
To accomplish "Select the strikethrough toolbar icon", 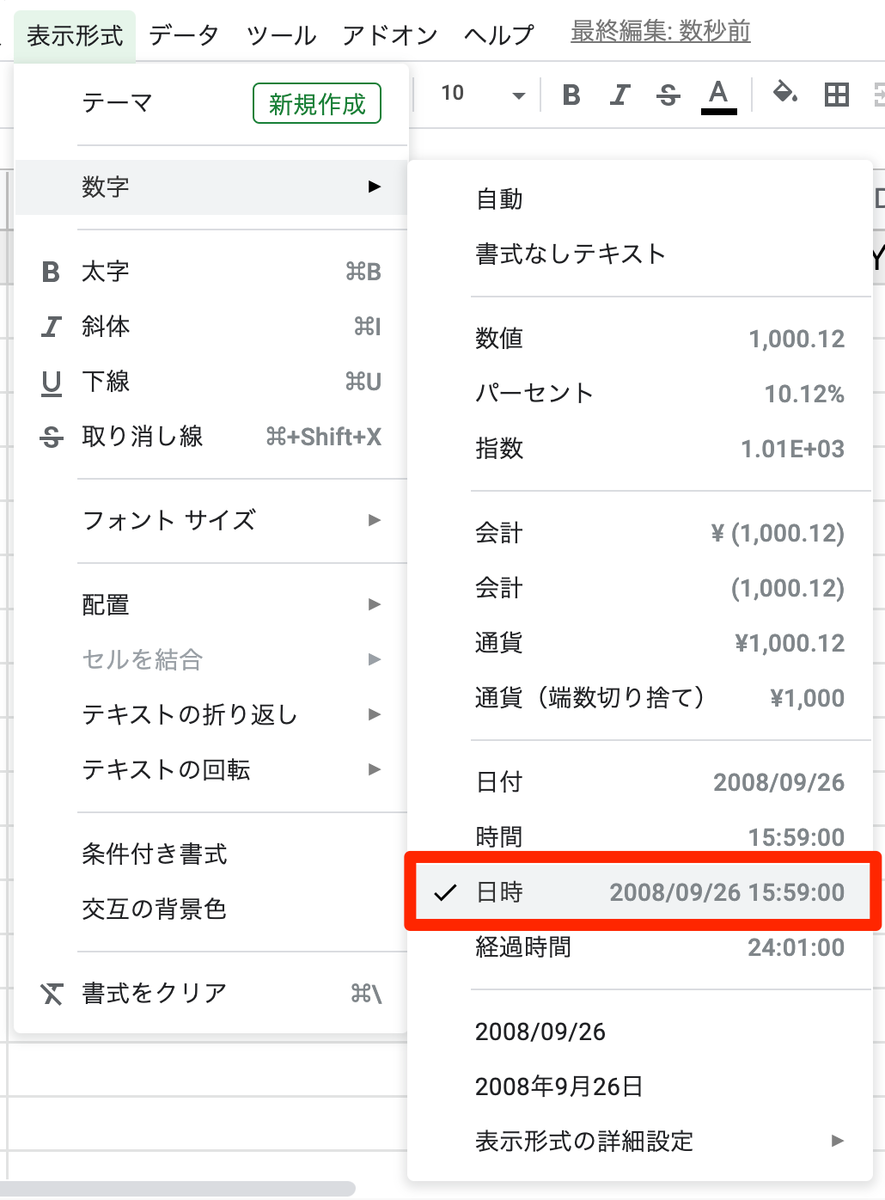I will 668,93.
